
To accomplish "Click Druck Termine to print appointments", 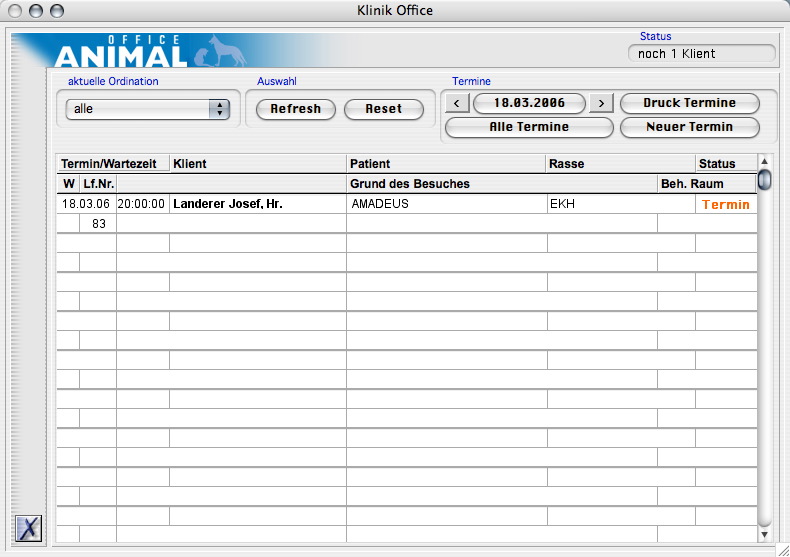I will [689, 103].
